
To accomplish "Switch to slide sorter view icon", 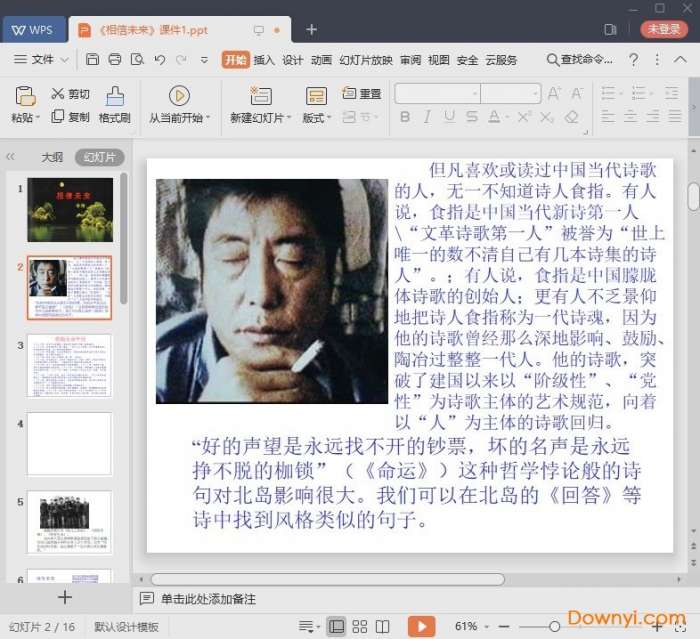I will pos(359,626).
